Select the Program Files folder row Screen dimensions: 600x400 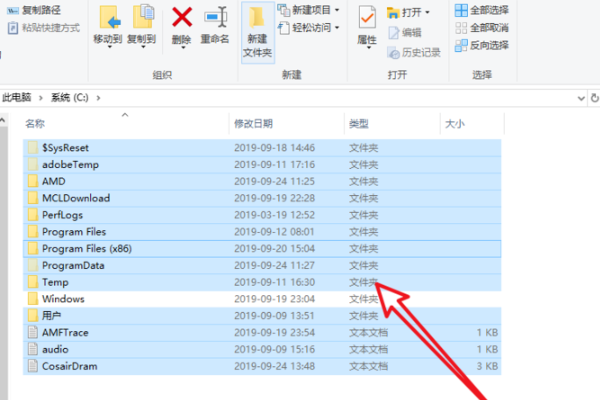click(x=262, y=232)
